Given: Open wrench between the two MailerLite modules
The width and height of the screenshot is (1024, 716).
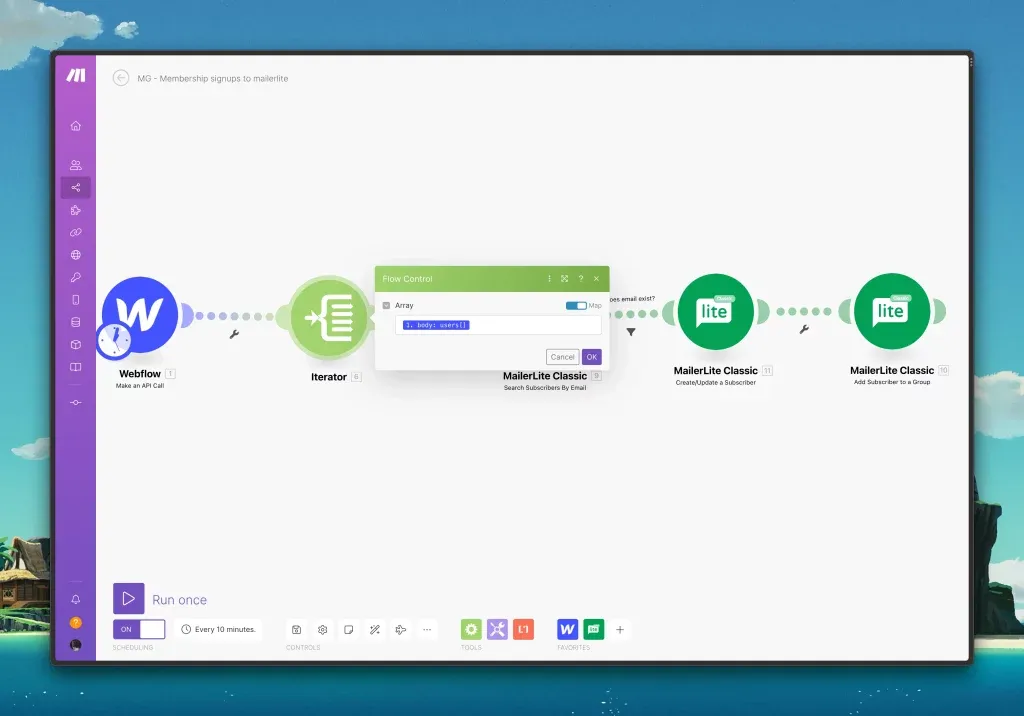Looking at the screenshot, I should pyautogui.click(x=804, y=330).
